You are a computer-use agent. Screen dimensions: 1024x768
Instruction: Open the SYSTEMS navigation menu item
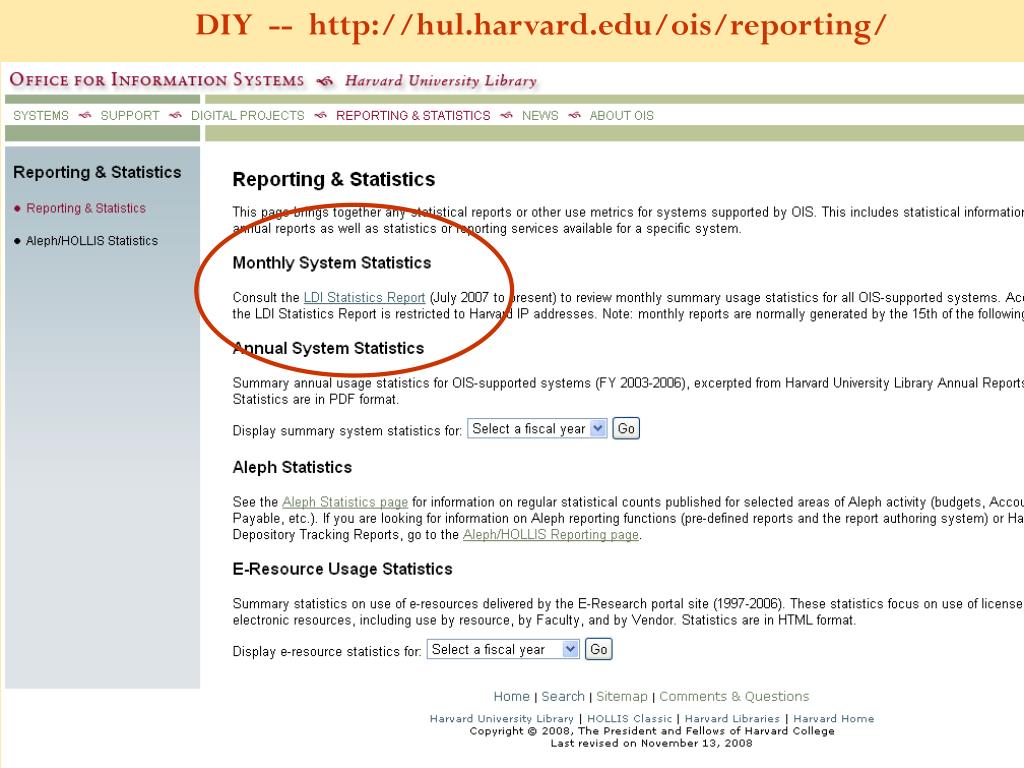click(40, 116)
